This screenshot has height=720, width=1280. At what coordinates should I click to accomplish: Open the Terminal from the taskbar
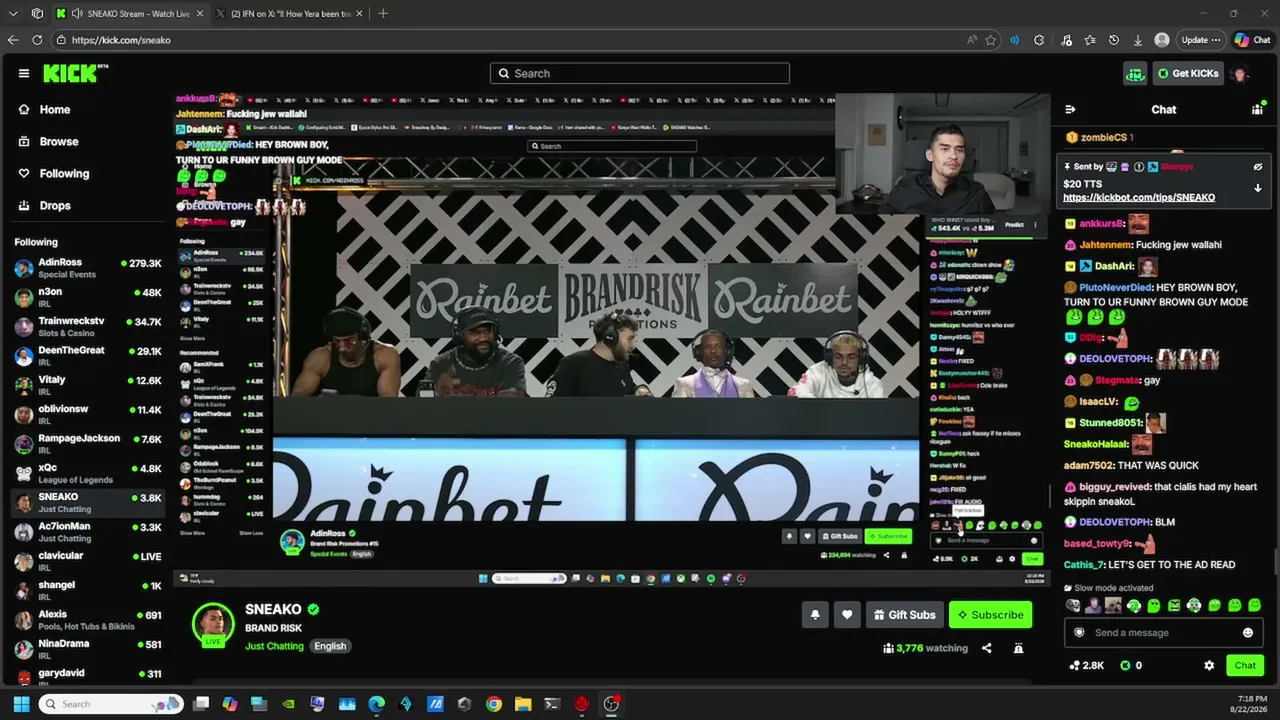[552, 704]
